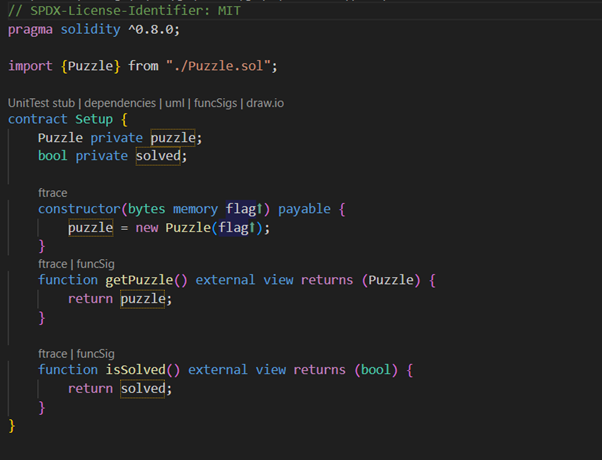Screen dimensions: 602x460
Task: Open the draw.io code lens link
Action: click(265, 103)
